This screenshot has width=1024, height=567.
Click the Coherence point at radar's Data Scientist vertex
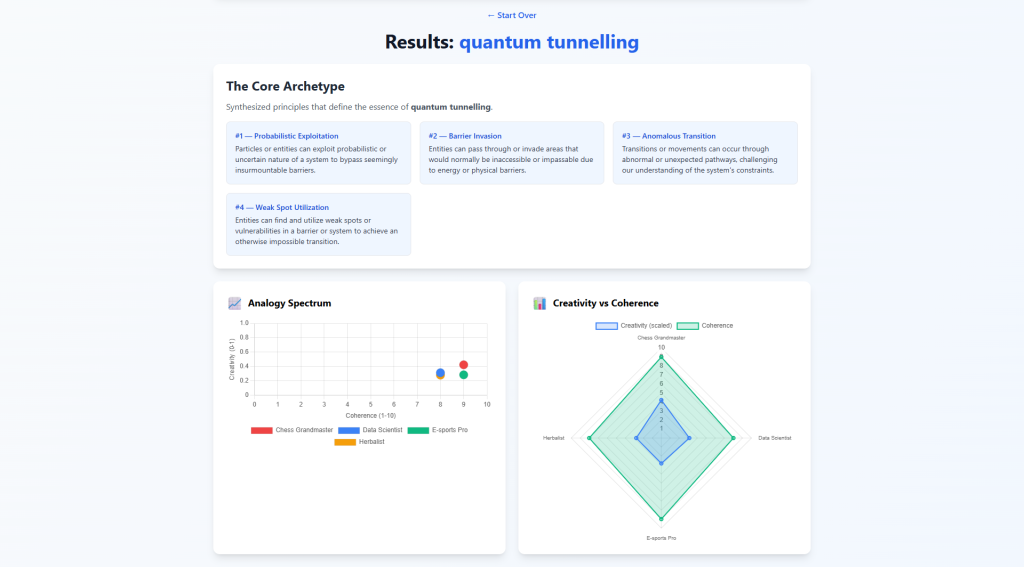point(734,438)
